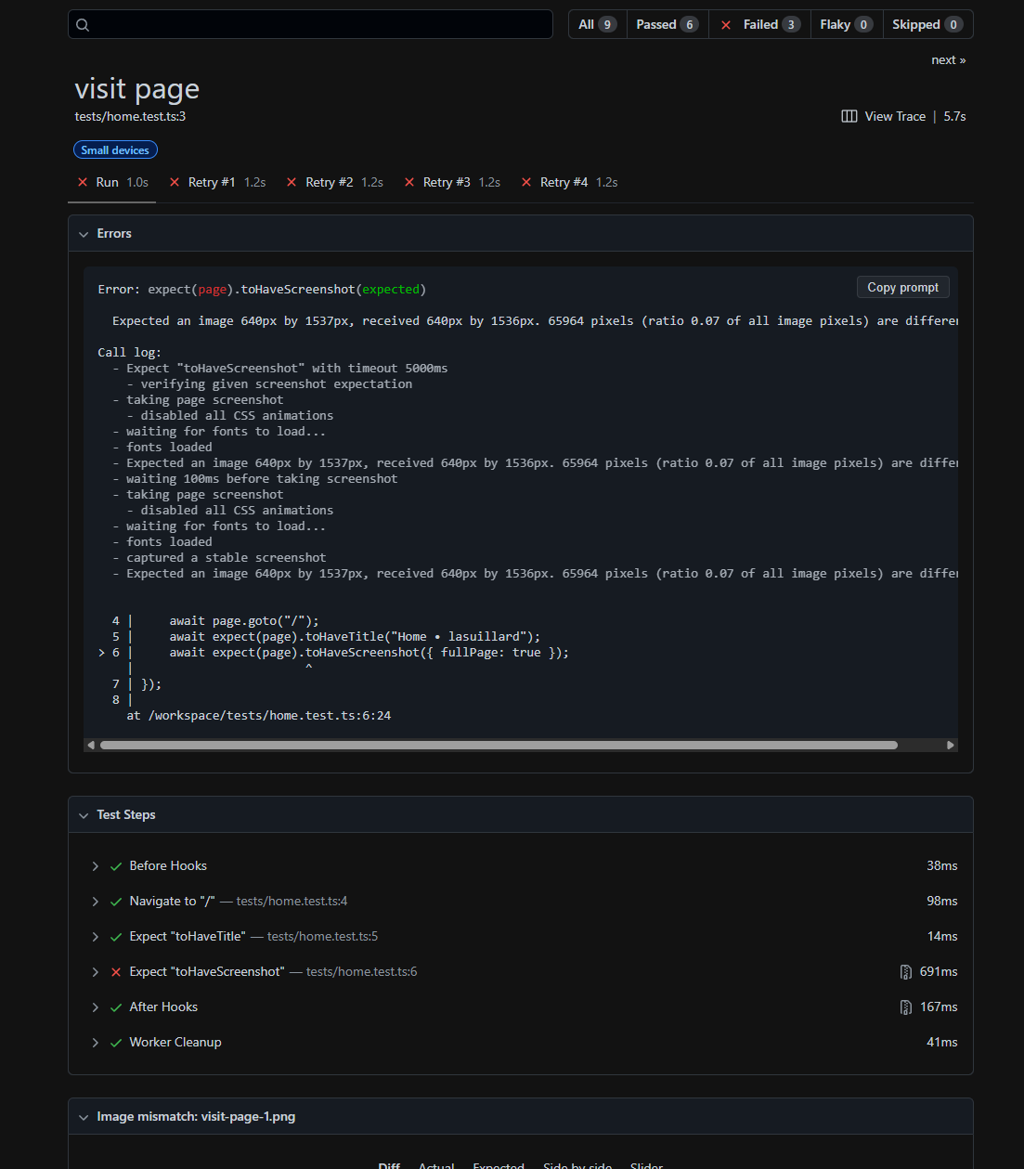Expand the Navigate to "/" step
Viewport: 1024px width, 1169px height.
(x=96, y=902)
